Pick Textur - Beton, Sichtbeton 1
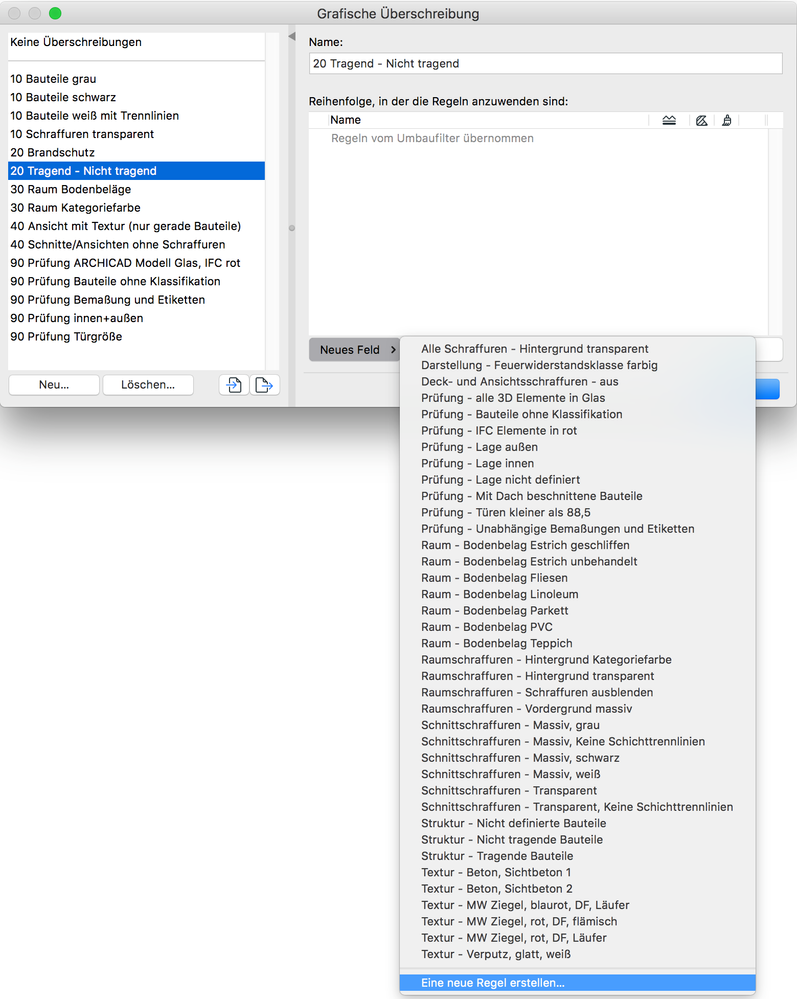This screenshot has width=797, height=999. coord(496,872)
